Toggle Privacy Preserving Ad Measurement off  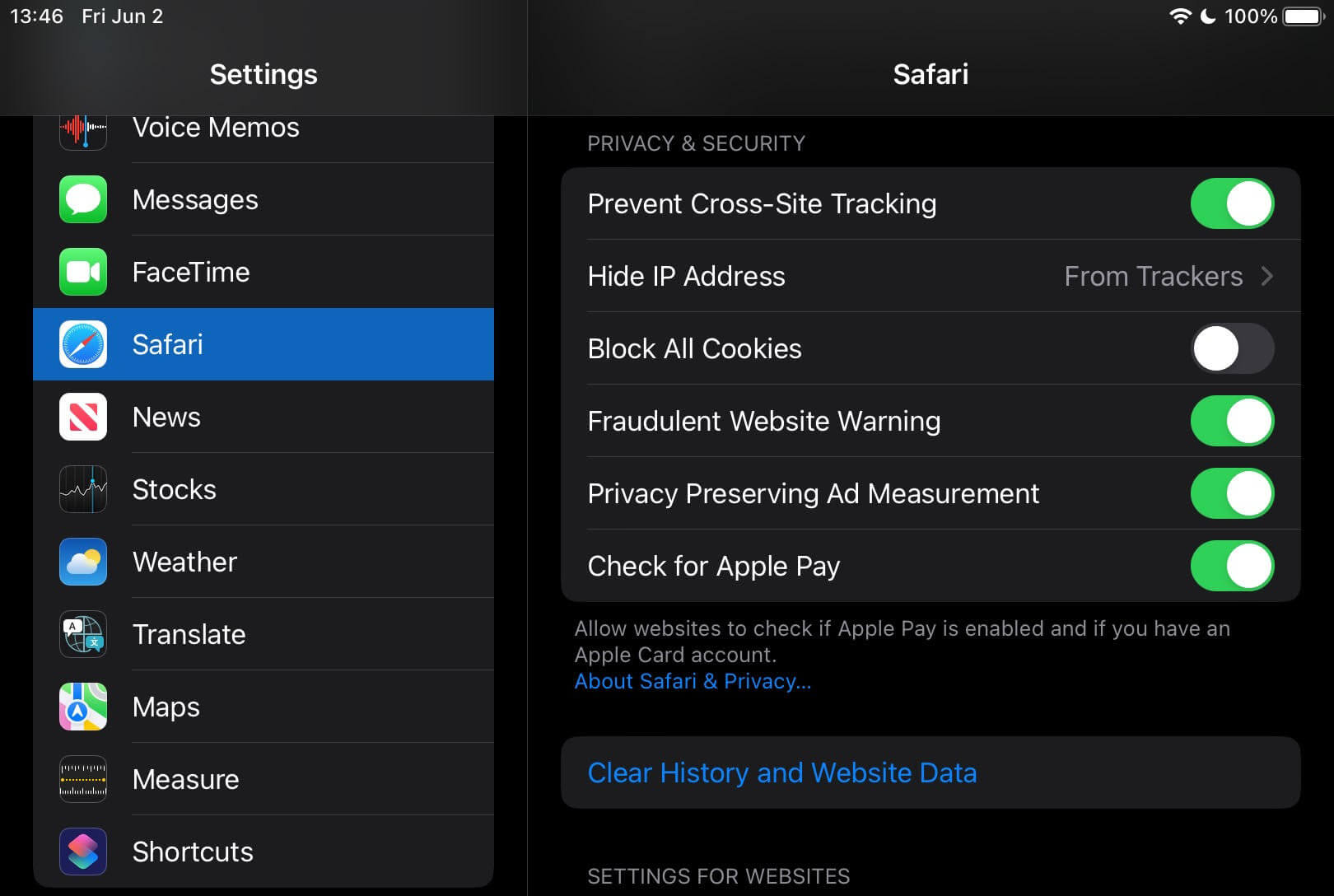(x=1232, y=493)
